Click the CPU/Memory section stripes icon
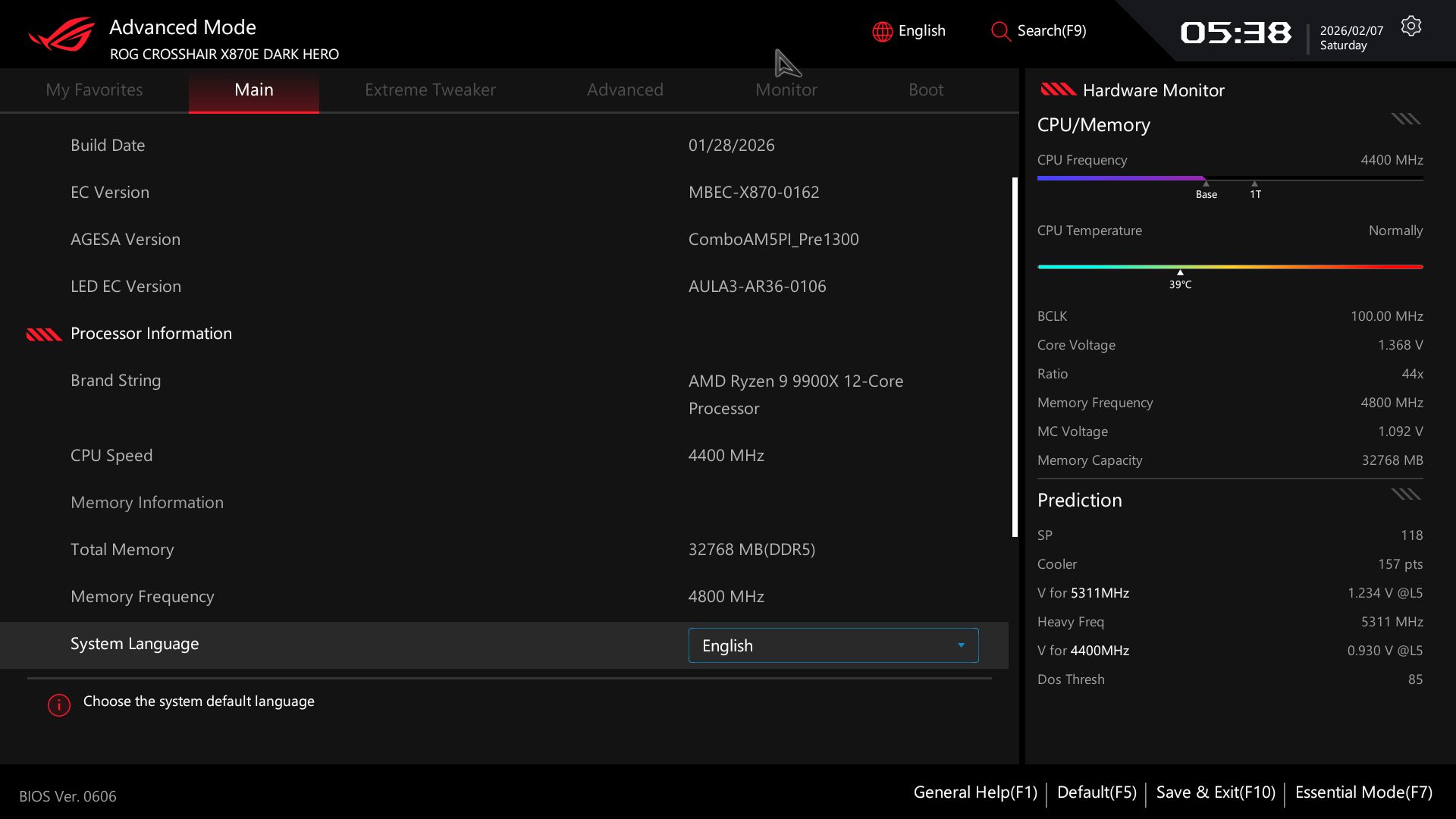 (1405, 119)
